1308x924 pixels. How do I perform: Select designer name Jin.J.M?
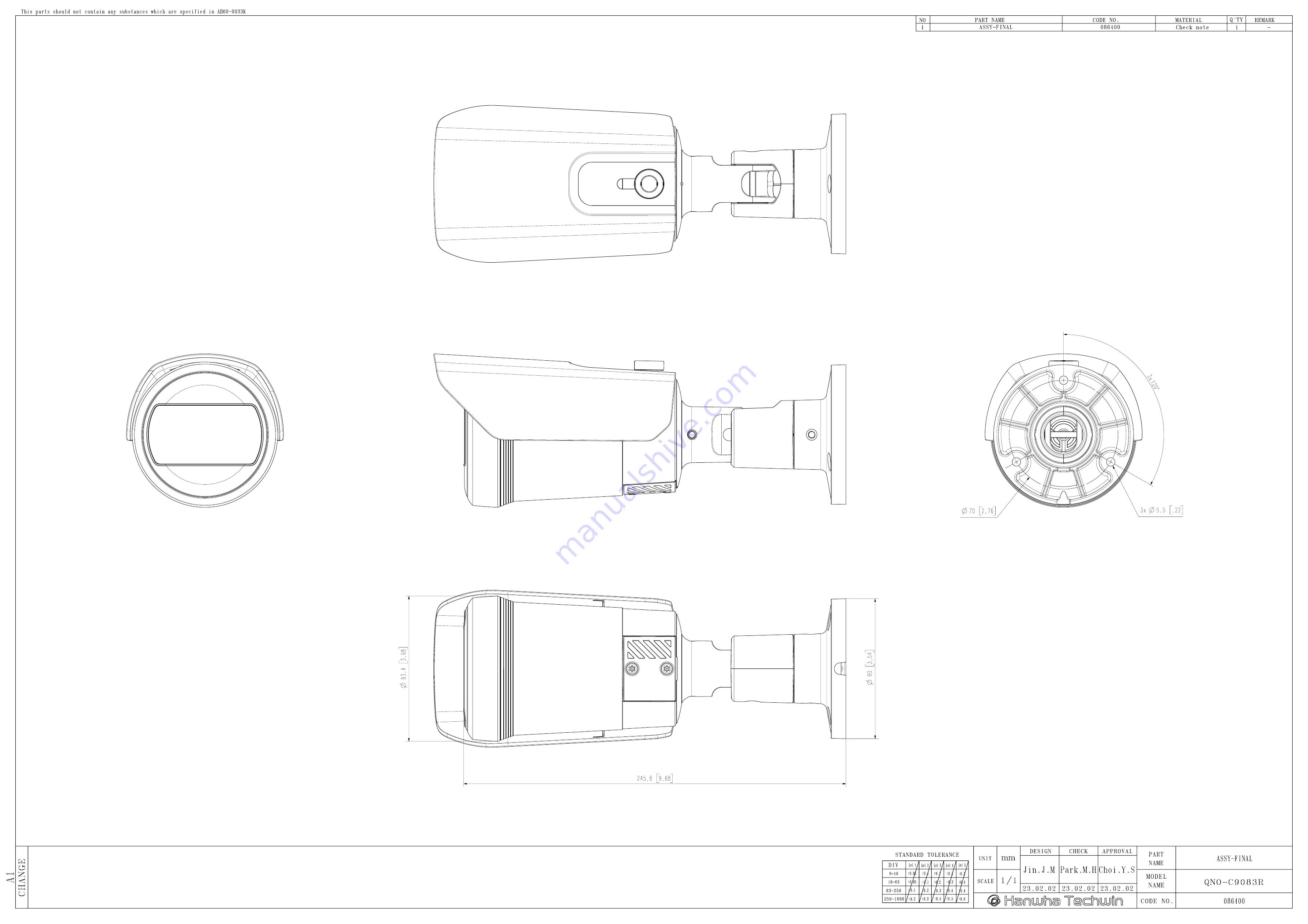1039,870
